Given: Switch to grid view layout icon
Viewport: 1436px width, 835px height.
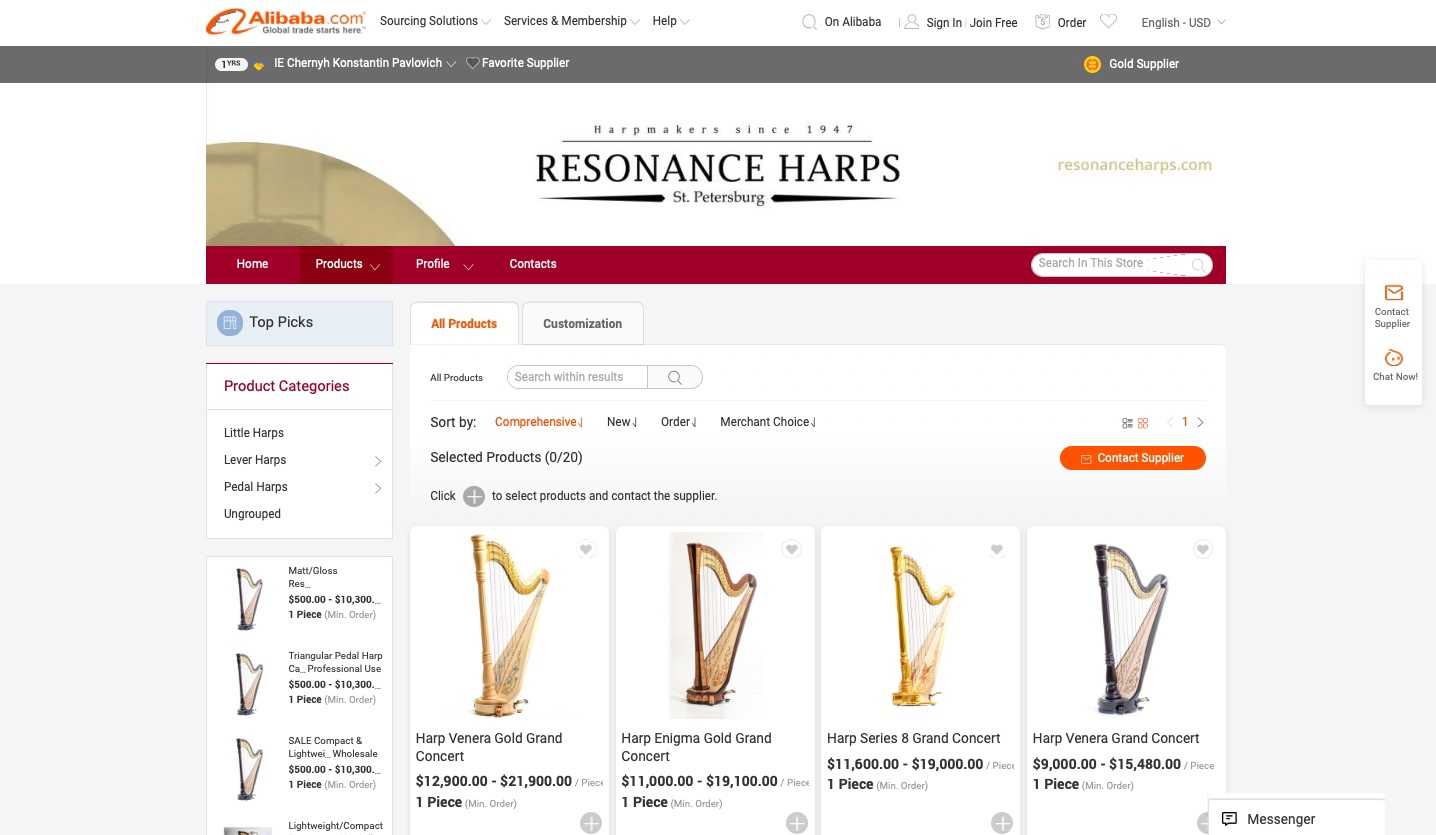Looking at the screenshot, I should [1143, 423].
